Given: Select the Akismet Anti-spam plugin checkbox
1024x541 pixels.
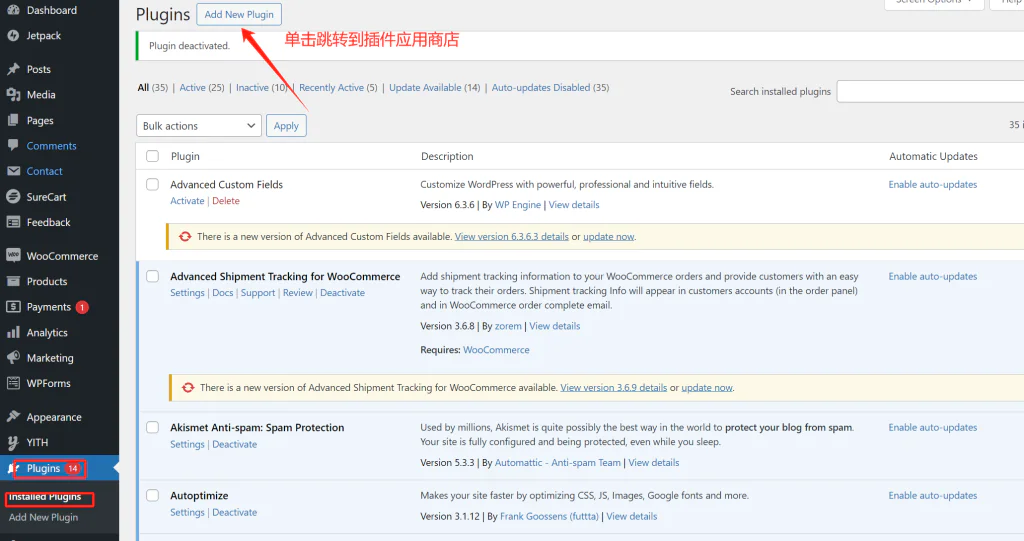Looking at the screenshot, I should click(153, 428).
